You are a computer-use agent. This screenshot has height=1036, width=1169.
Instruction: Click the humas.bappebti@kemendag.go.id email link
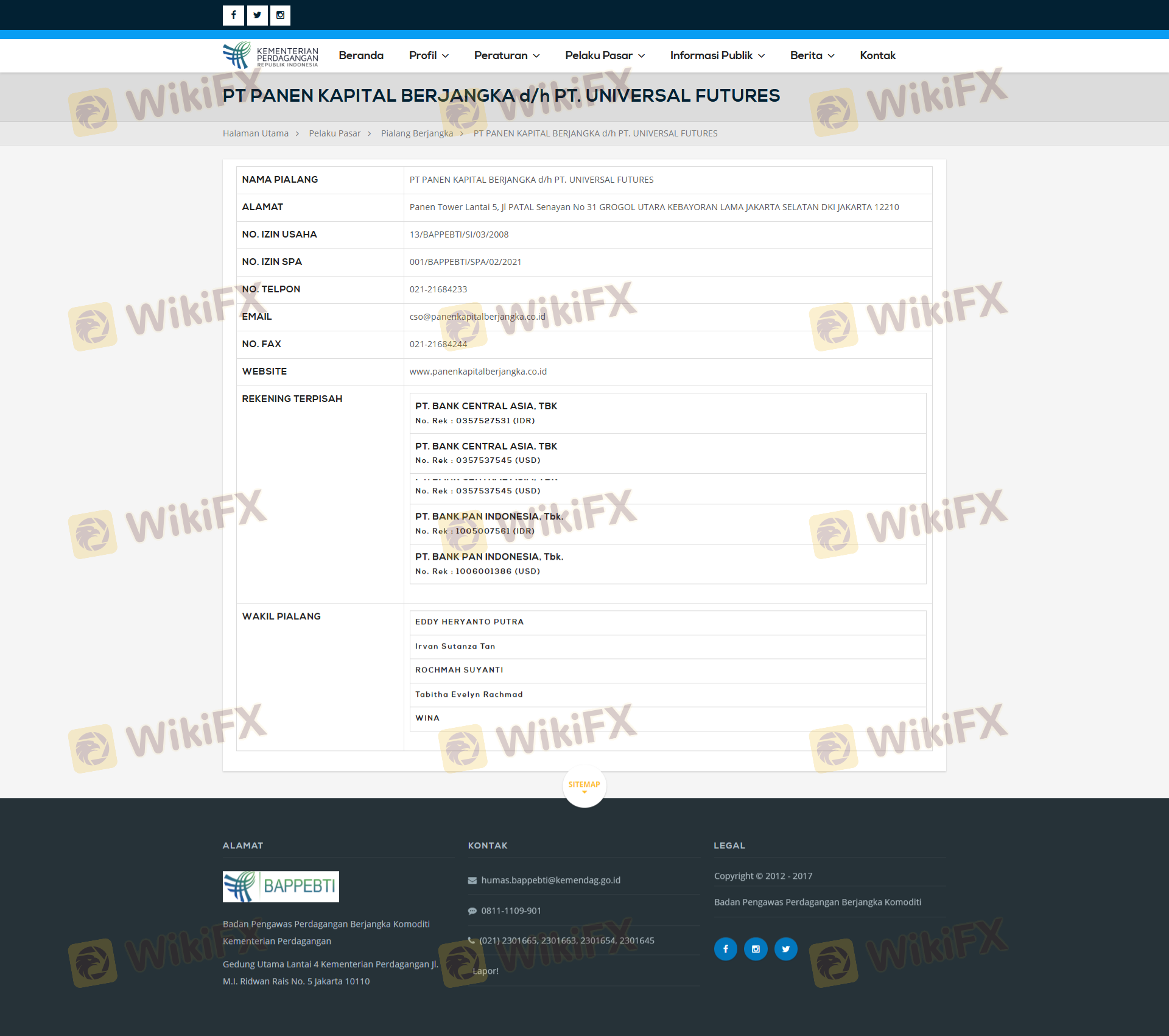[x=550, y=880]
